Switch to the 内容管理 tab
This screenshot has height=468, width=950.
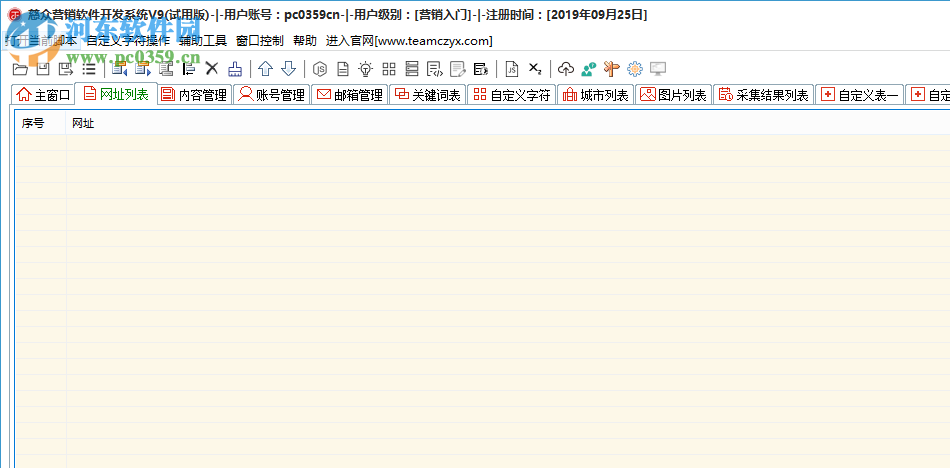(x=194, y=95)
